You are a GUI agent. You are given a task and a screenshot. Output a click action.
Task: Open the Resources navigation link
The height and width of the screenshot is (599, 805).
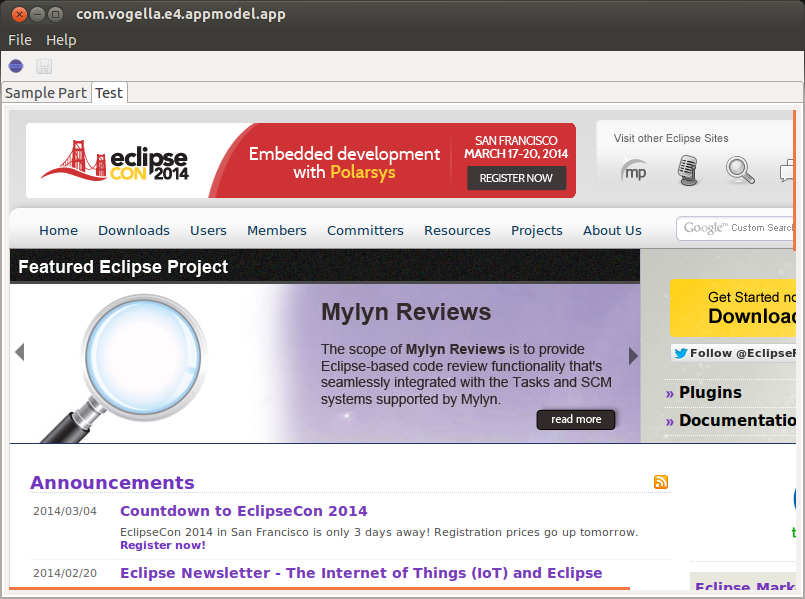[457, 230]
